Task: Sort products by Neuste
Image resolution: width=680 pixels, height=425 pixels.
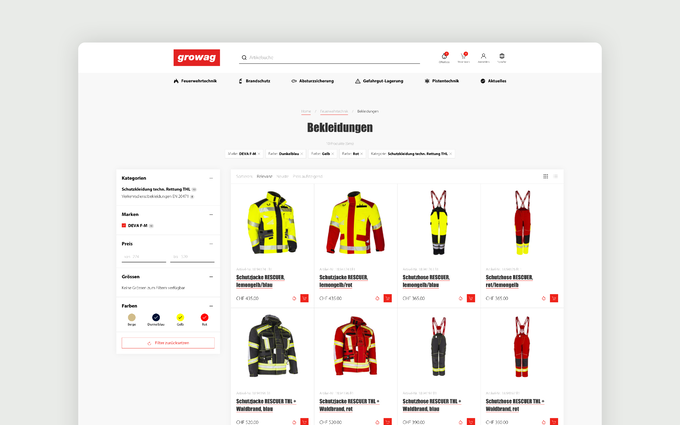Action: click(283, 177)
